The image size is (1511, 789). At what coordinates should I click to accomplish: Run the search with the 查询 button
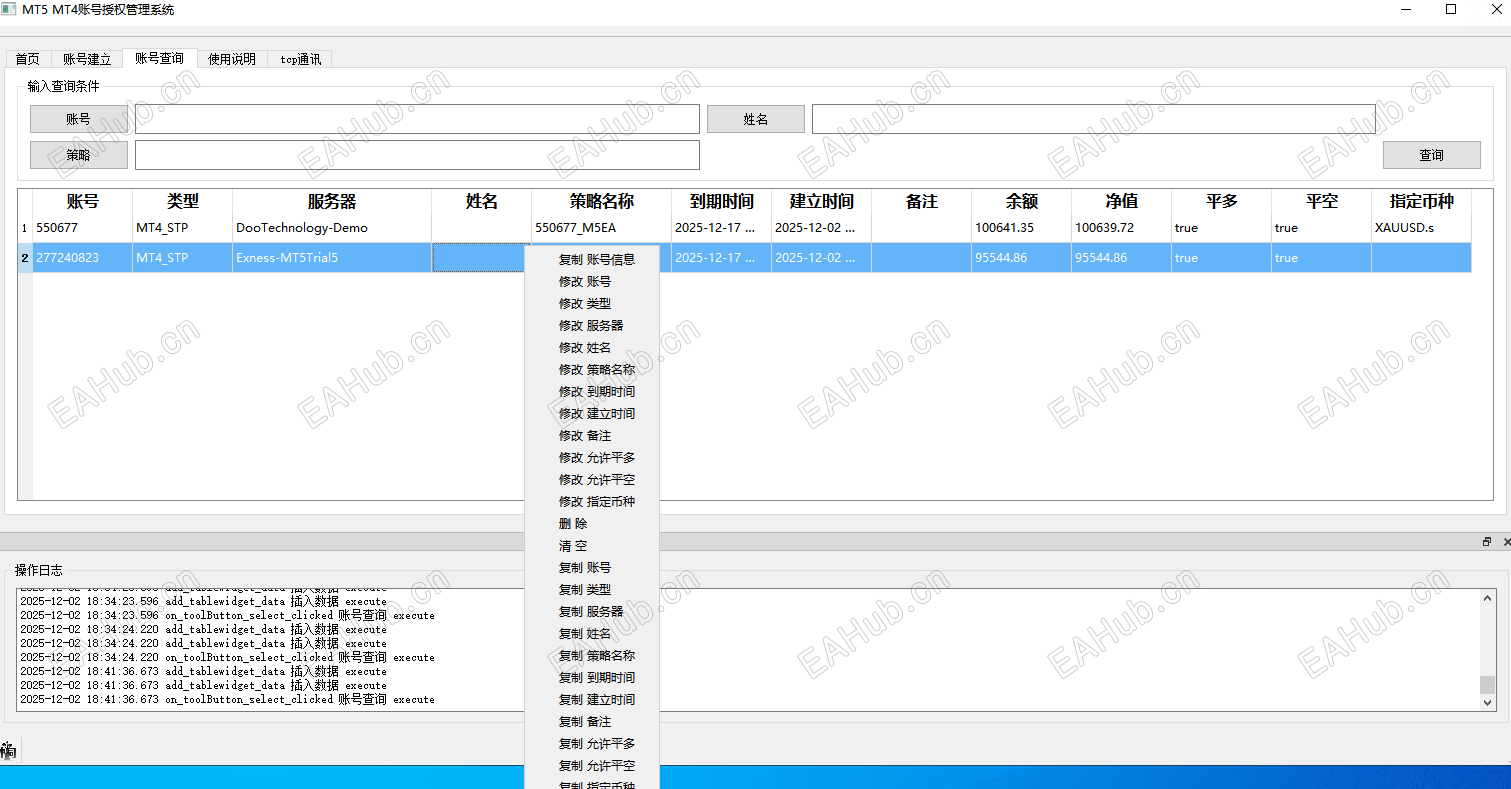[x=1432, y=155]
